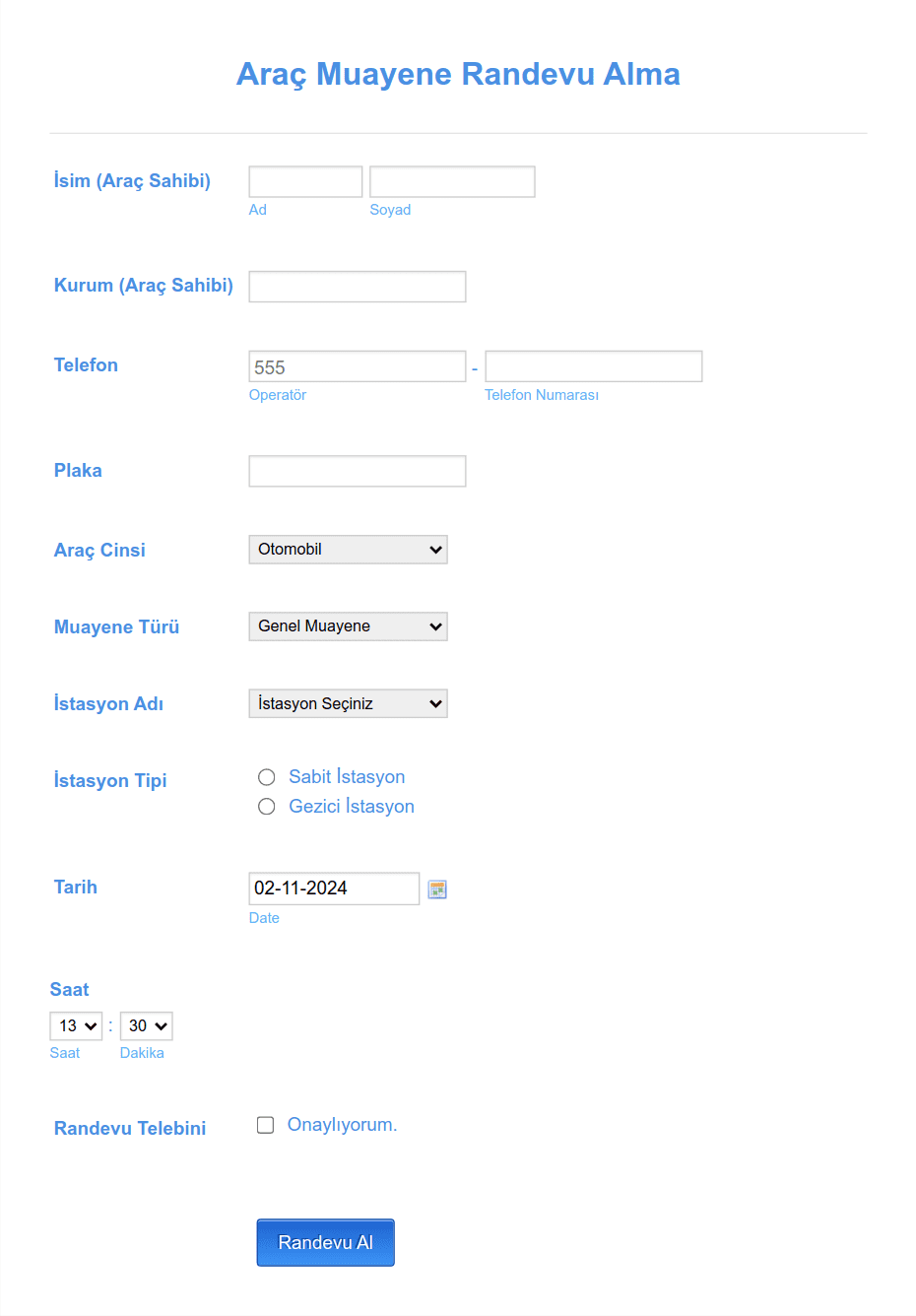Focus the Ad first name field
916x1316 pixels.
point(305,182)
